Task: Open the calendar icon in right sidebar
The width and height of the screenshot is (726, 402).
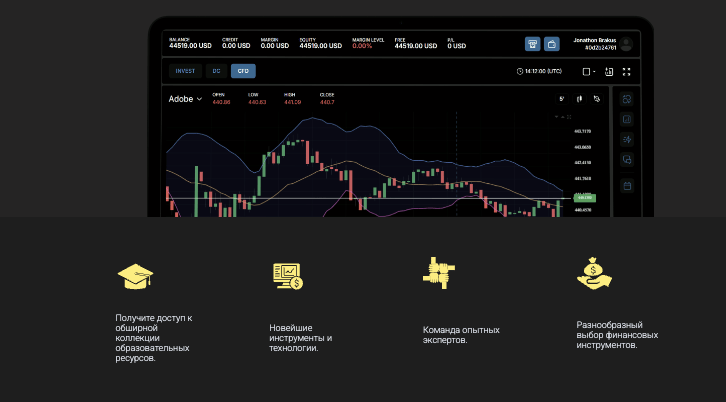Action: coord(627,185)
